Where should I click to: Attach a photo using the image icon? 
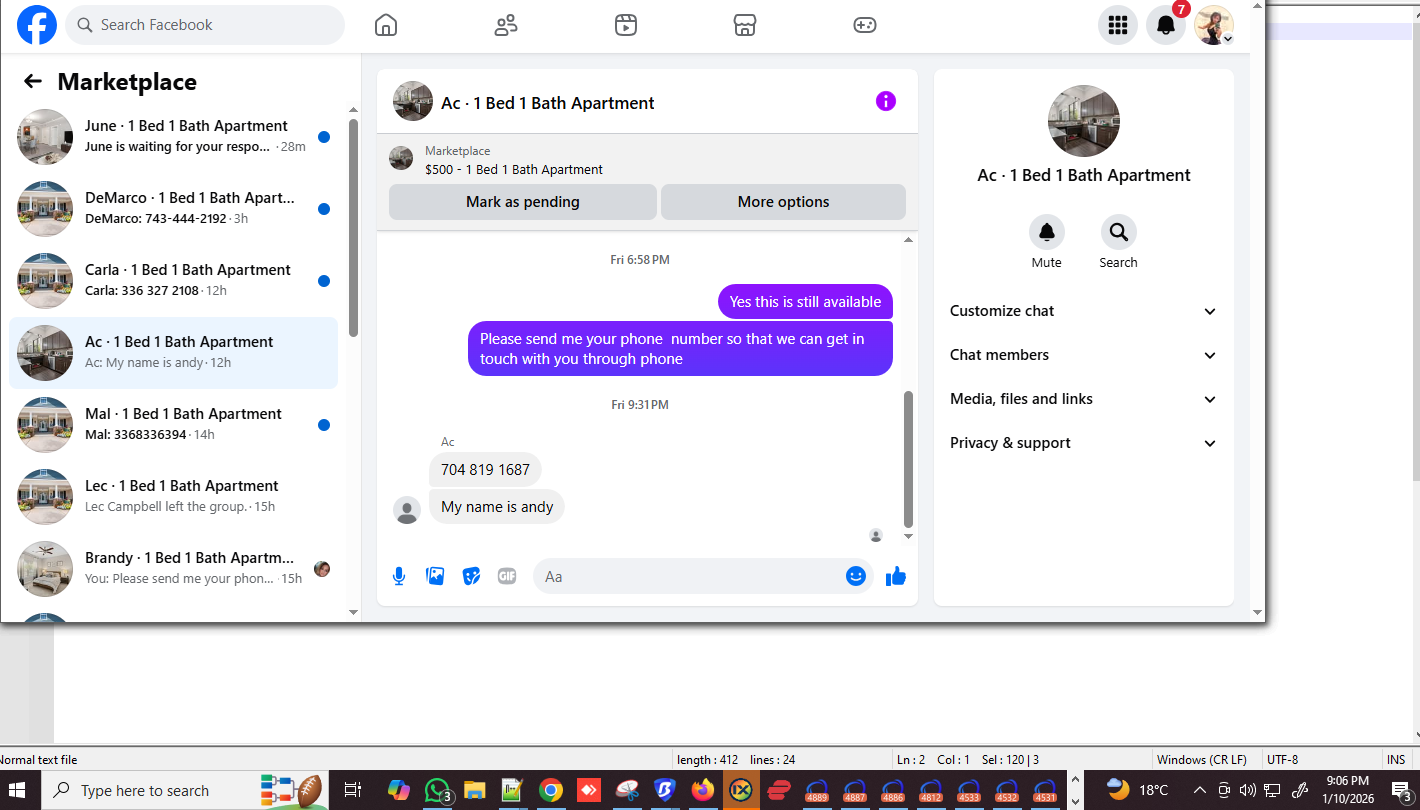435,576
